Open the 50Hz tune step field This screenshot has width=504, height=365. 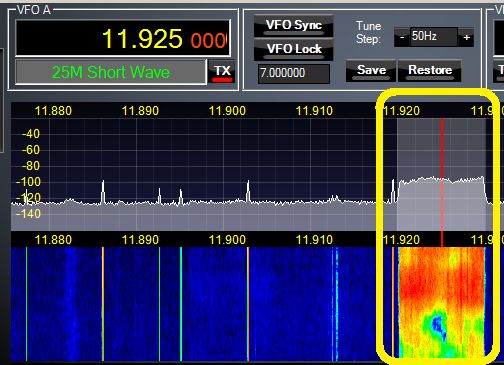coord(434,37)
